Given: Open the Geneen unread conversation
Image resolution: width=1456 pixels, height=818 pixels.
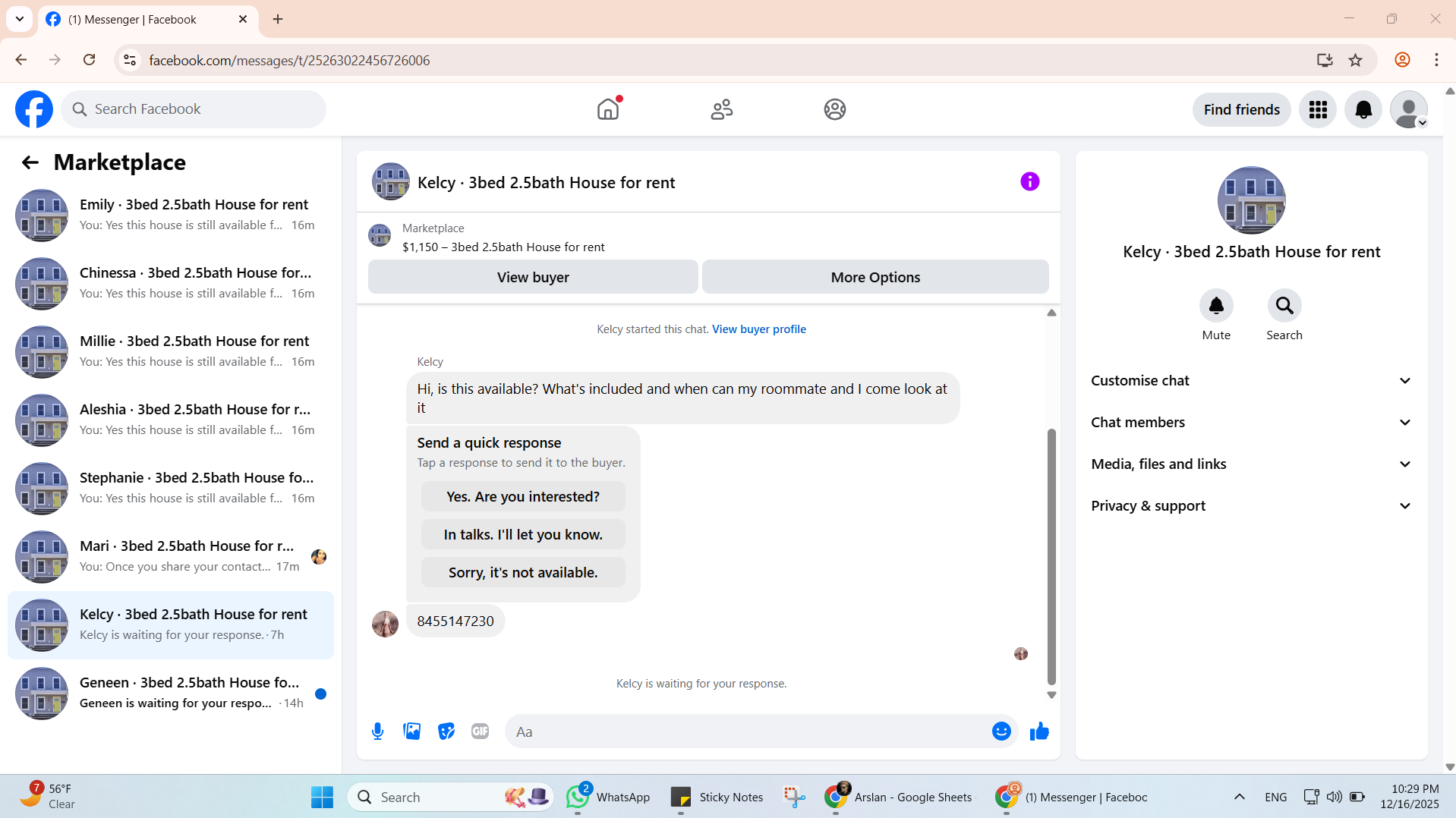Looking at the screenshot, I should [x=171, y=694].
